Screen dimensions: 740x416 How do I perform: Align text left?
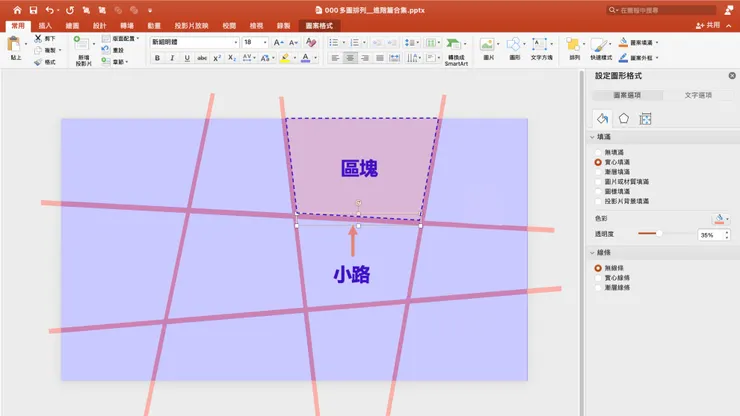coord(335,58)
